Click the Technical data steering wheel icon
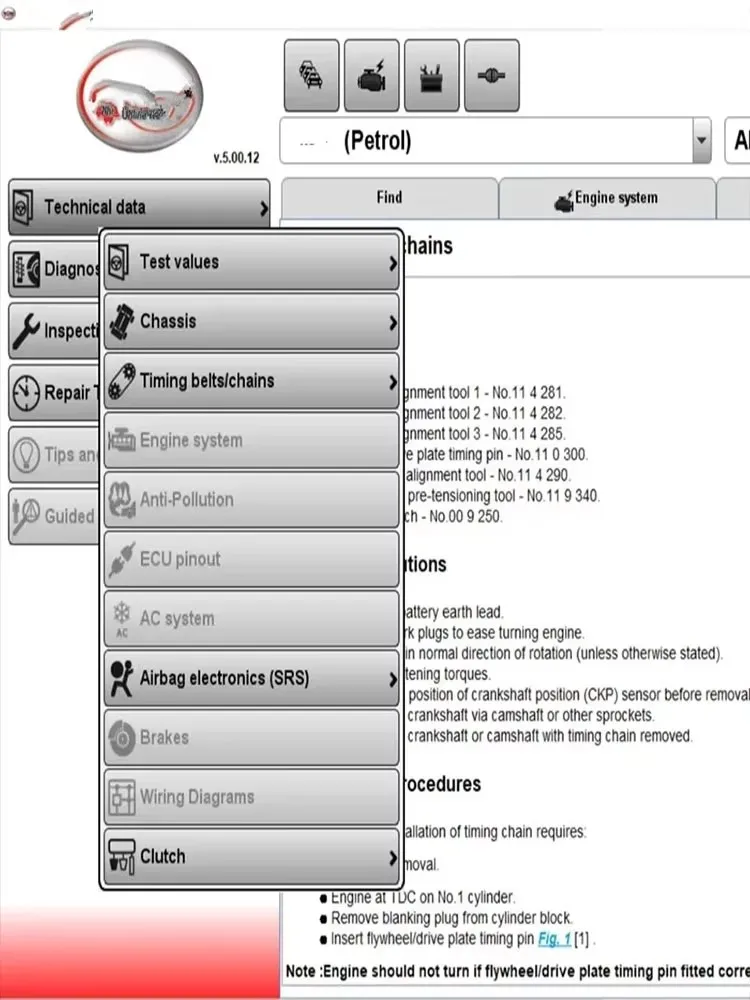The height and width of the screenshot is (1000, 750). 24,207
